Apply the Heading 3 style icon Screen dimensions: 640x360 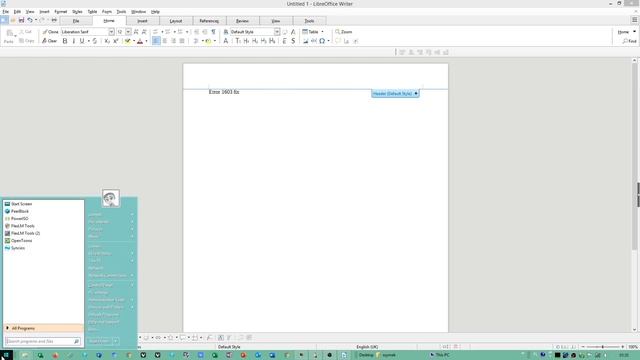pos(264,41)
